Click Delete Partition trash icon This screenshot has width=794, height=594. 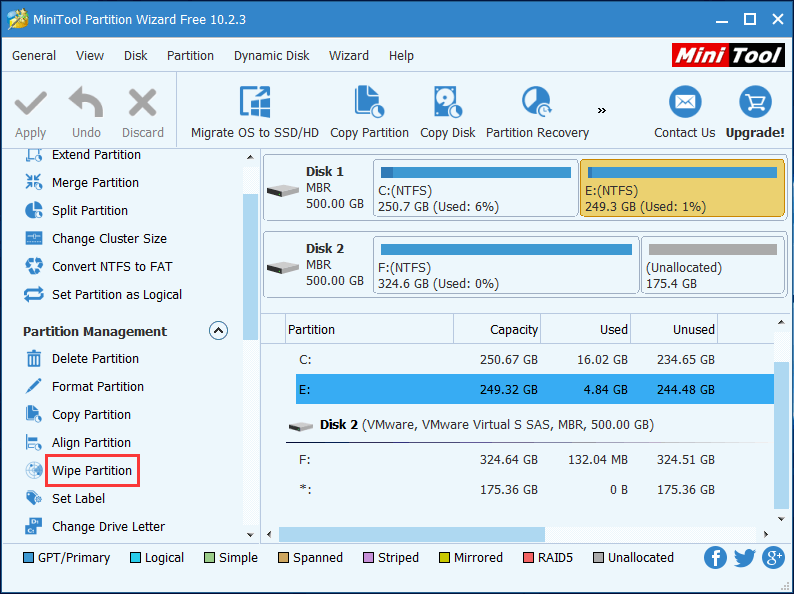click(x=33, y=359)
